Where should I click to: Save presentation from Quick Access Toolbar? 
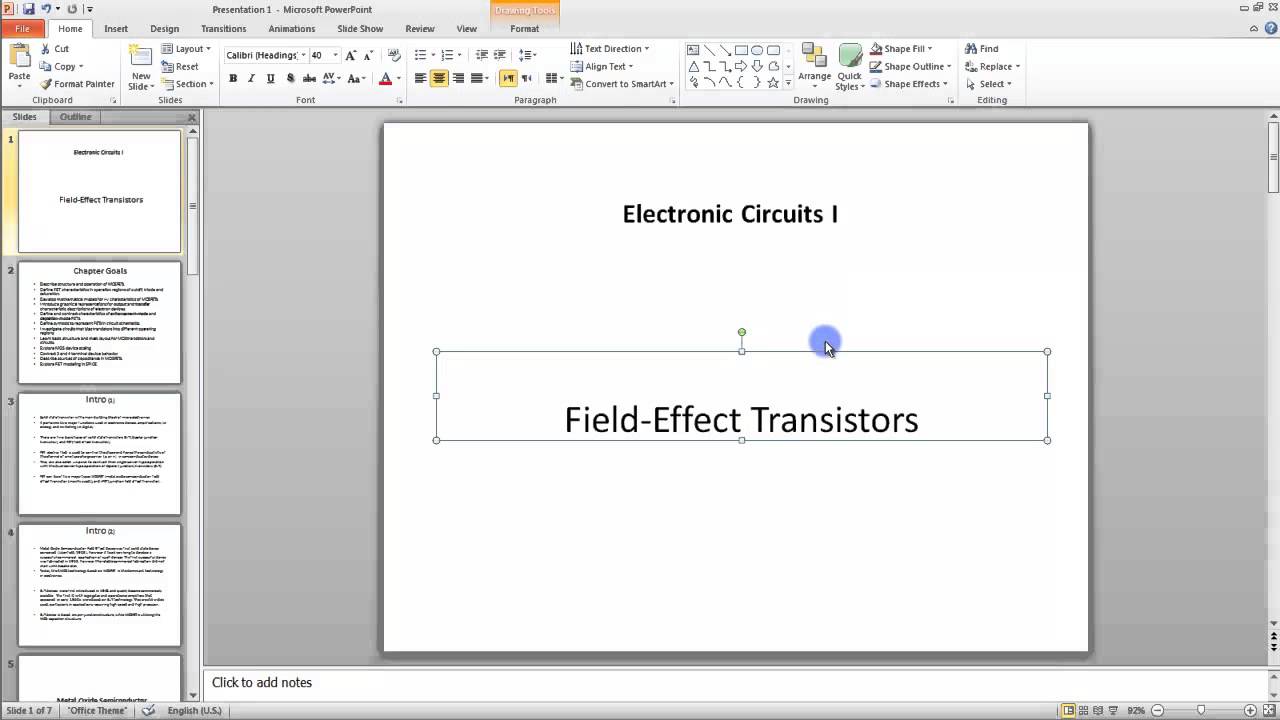point(28,9)
